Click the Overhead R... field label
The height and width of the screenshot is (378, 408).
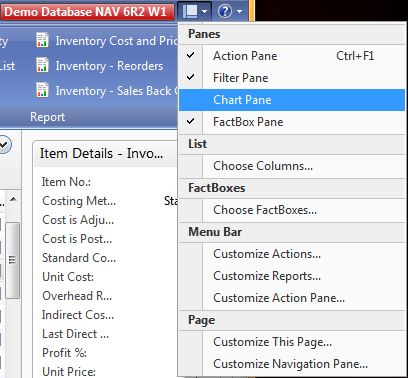tap(77, 296)
